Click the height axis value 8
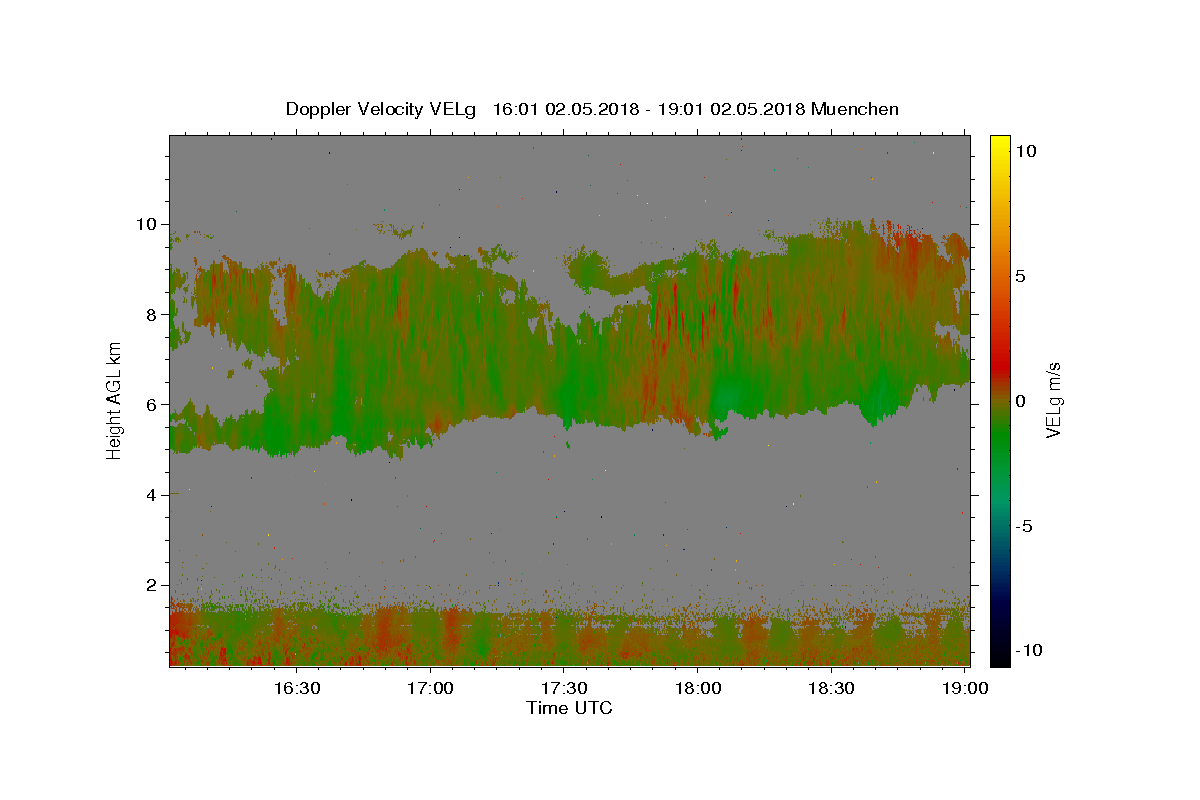Screen dimensions: 1200x800 (x=153, y=314)
